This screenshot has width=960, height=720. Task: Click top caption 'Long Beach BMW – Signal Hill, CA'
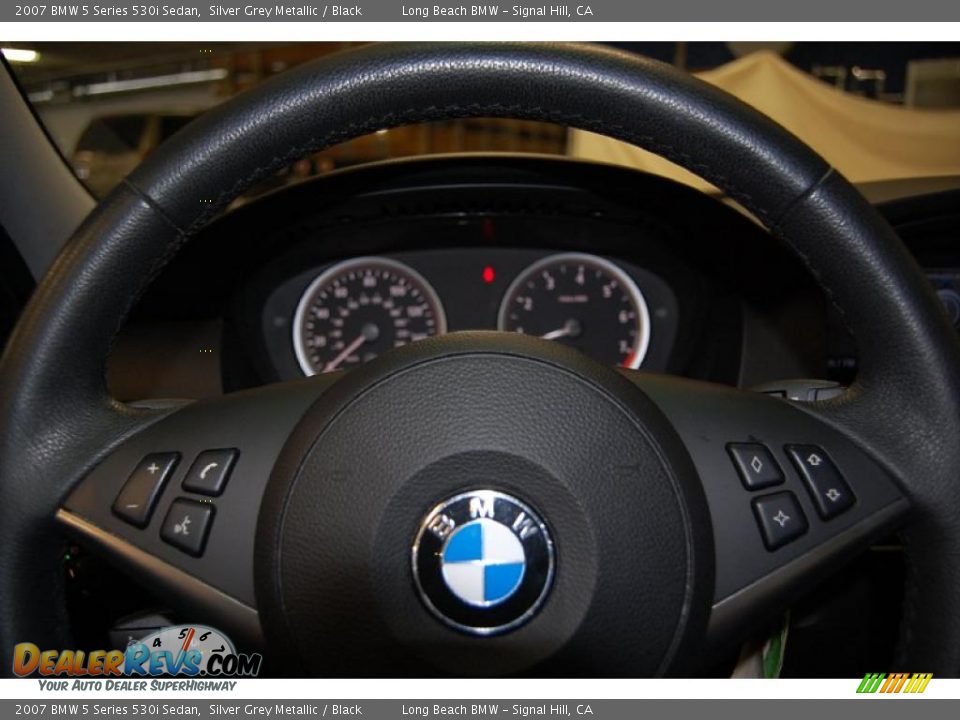pos(497,10)
